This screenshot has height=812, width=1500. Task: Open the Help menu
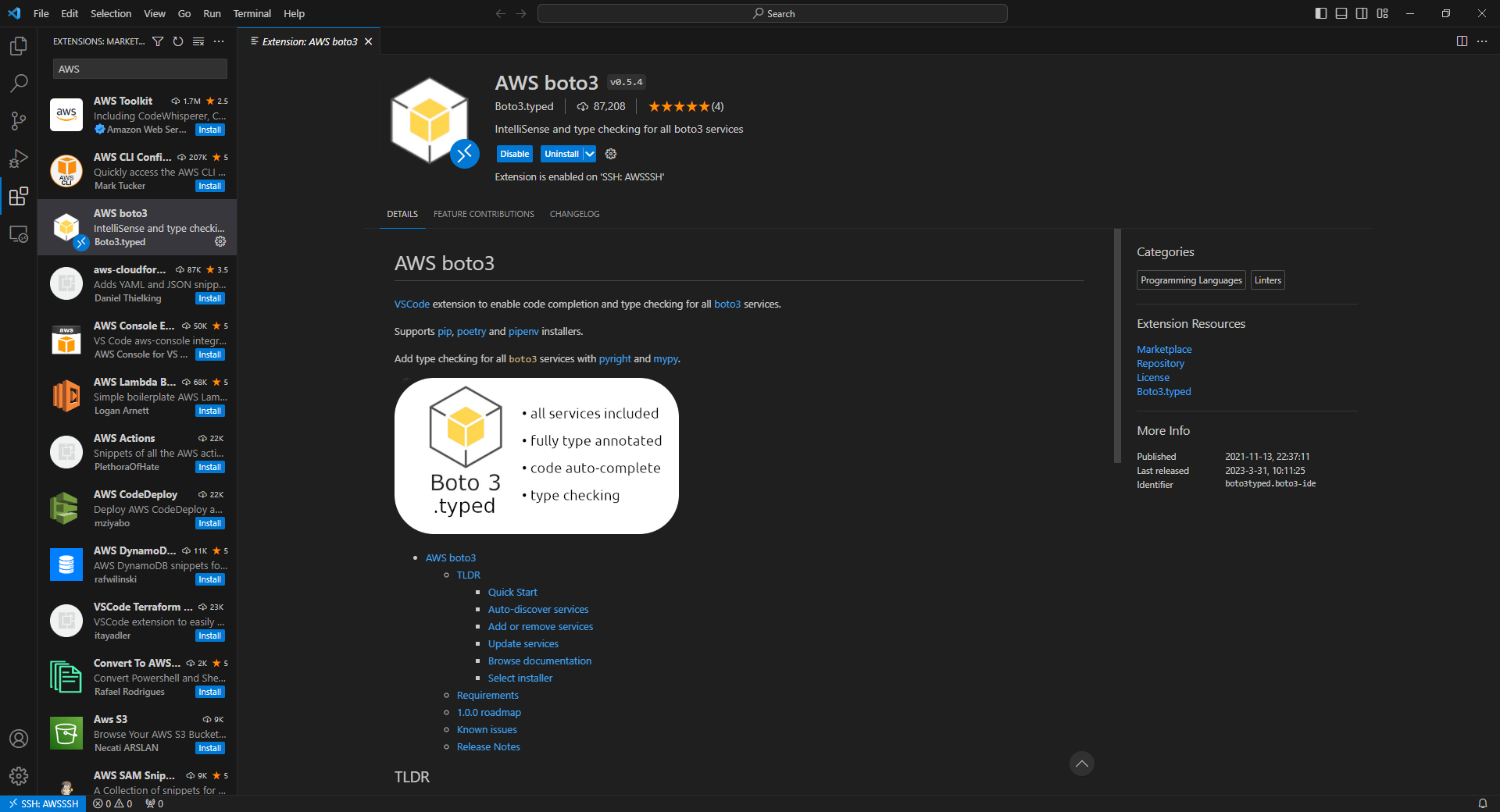click(x=294, y=13)
